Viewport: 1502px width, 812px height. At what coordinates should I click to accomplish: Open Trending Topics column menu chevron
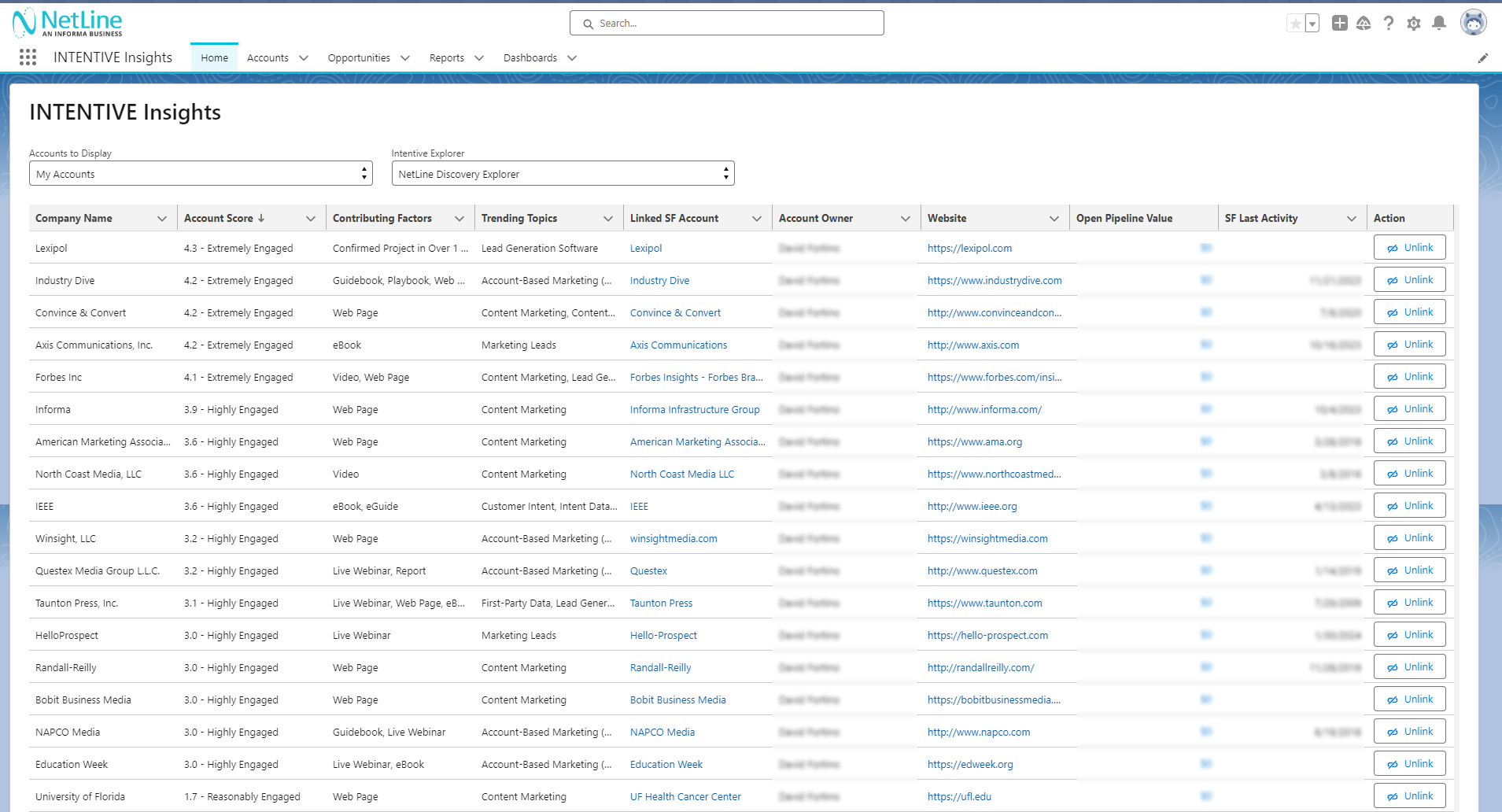[x=608, y=218]
